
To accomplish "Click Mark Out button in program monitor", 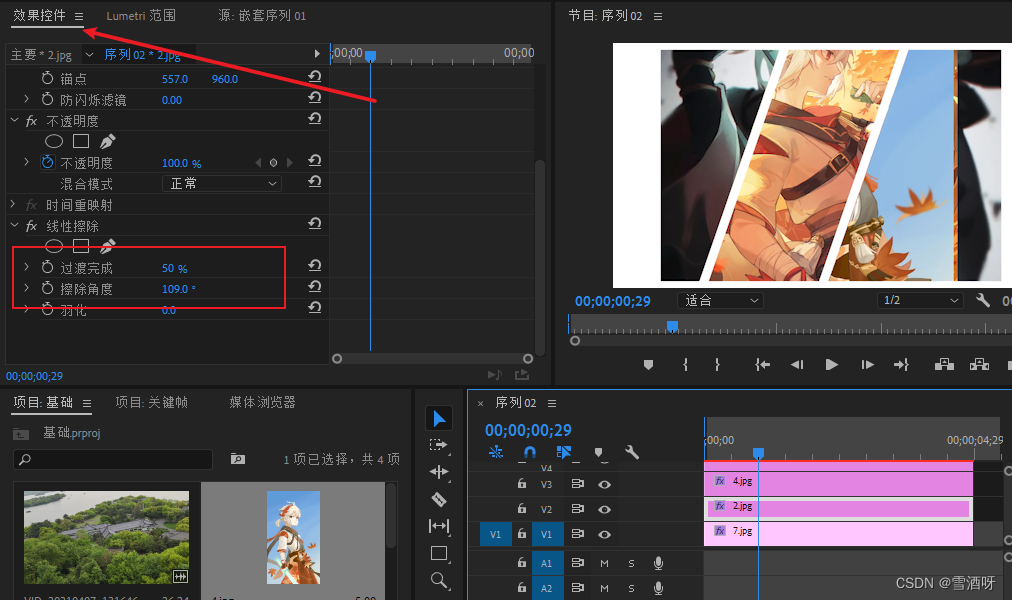I will coord(717,365).
